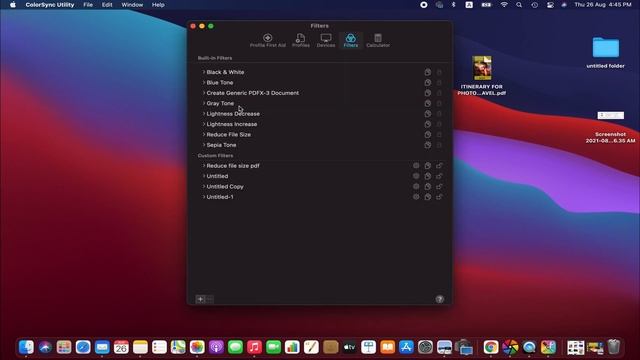This screenshot has width=640, height=360.
Task: Duplicate the Lightness Increase filter
Action: pyautogui.click(x=427, y=124)
